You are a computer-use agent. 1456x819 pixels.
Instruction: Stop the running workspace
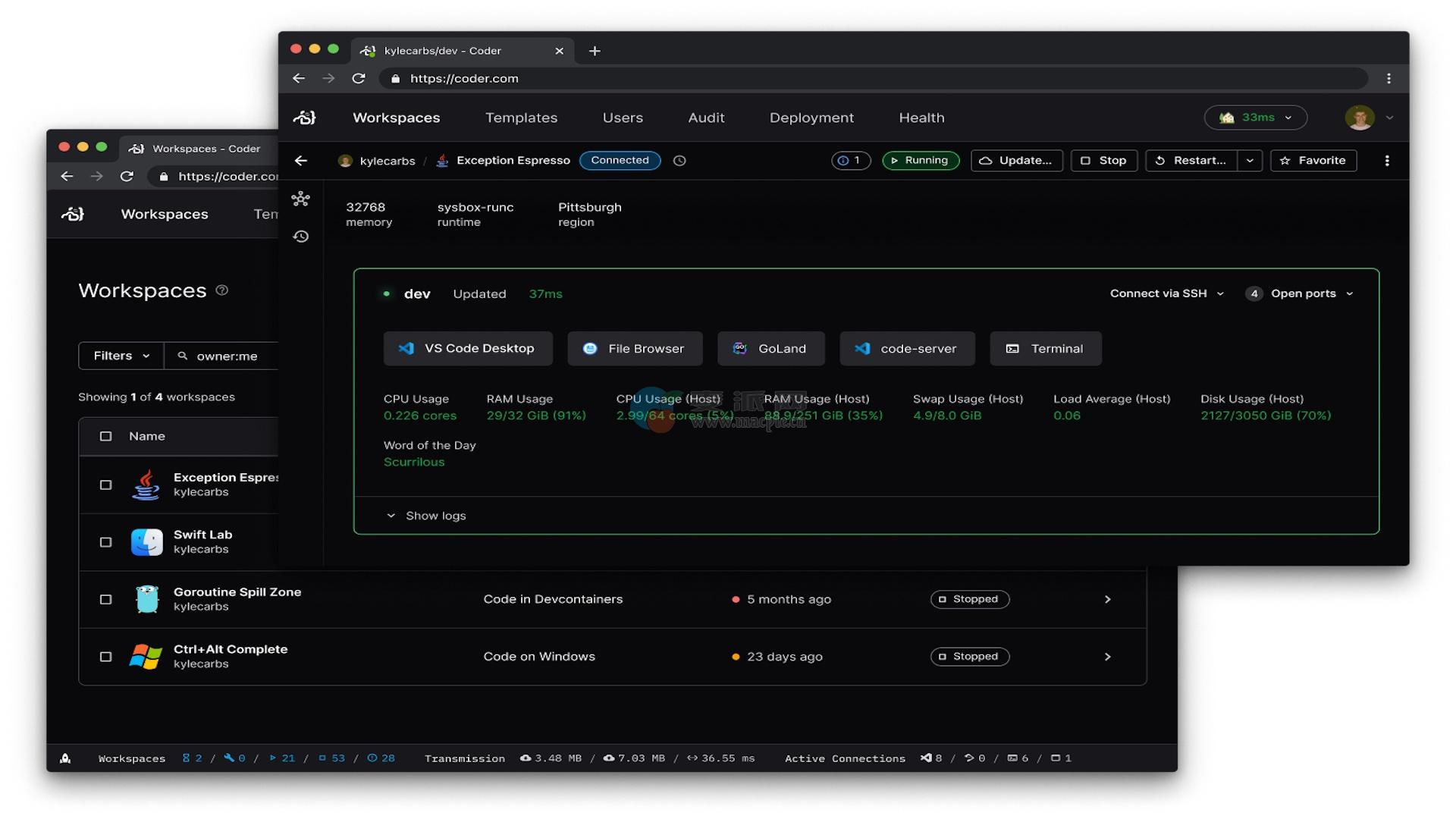(x=1103, y=161)
